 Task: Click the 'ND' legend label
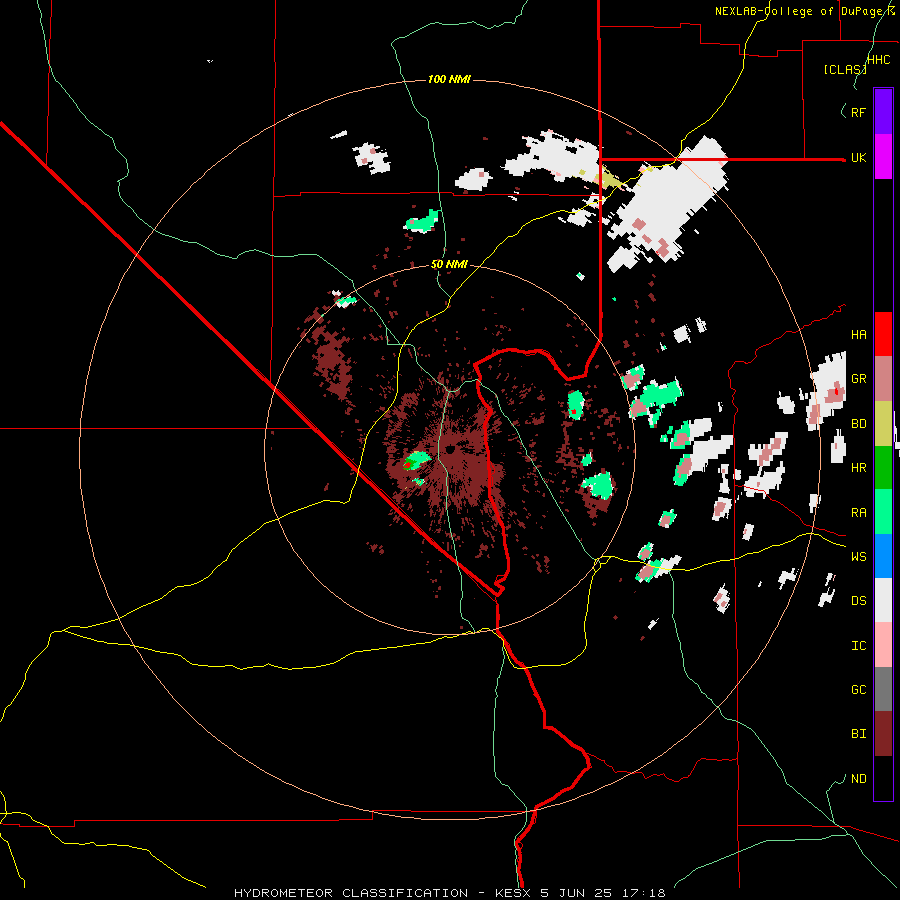[x=858, y=779]
